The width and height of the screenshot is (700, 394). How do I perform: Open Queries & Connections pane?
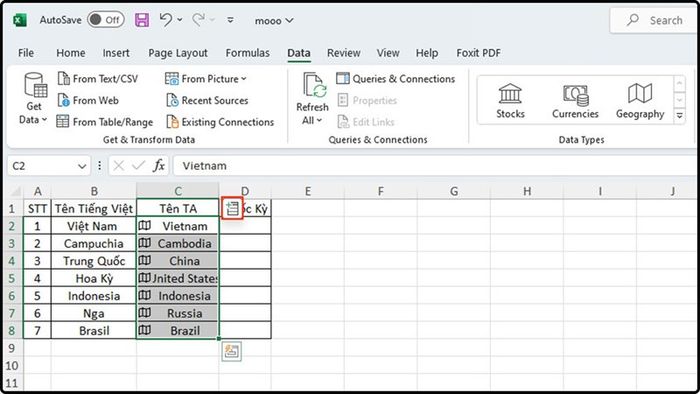point(396,79)
